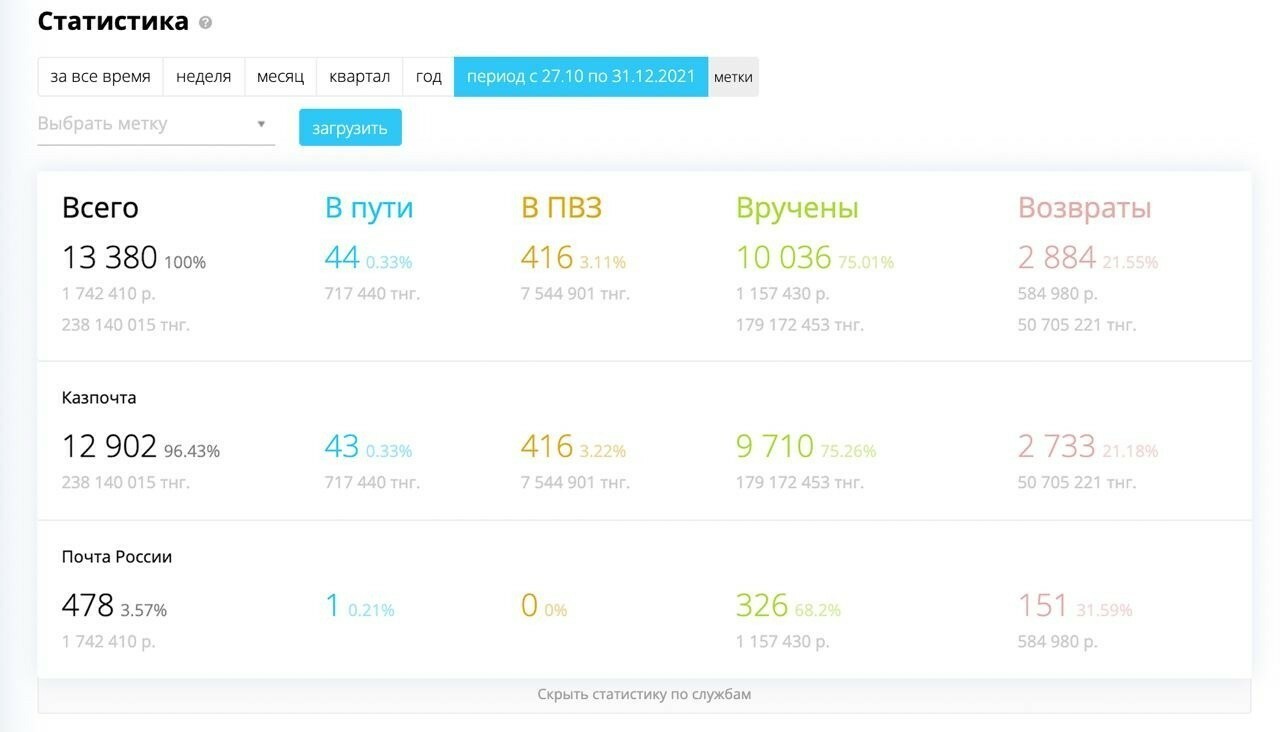Open the 'период с 27.10 по 31.12.2021' tab
1280x732 pixels.
click(x=581, y=76)
